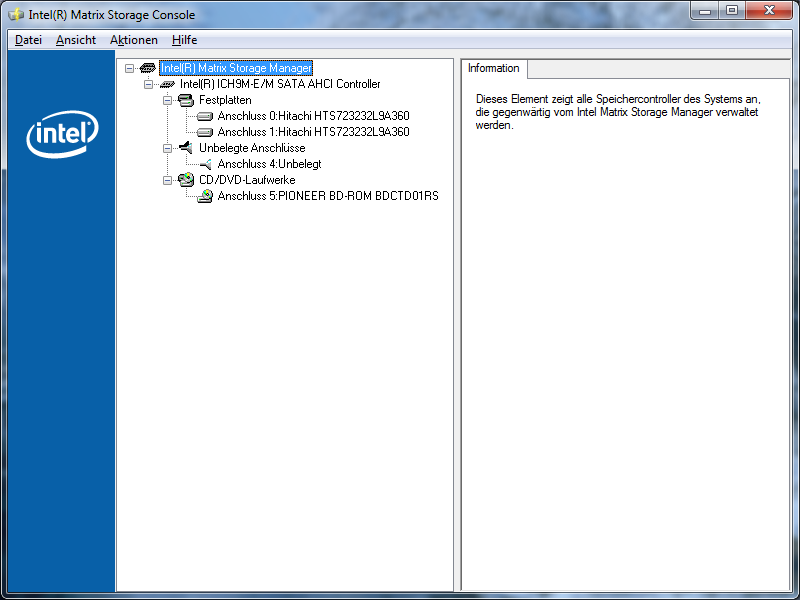Click the Anschluss 4 unassigned port icon
The width and height of the screenshot is (800, 600).
pyautogui.click(x=205, y=164)
